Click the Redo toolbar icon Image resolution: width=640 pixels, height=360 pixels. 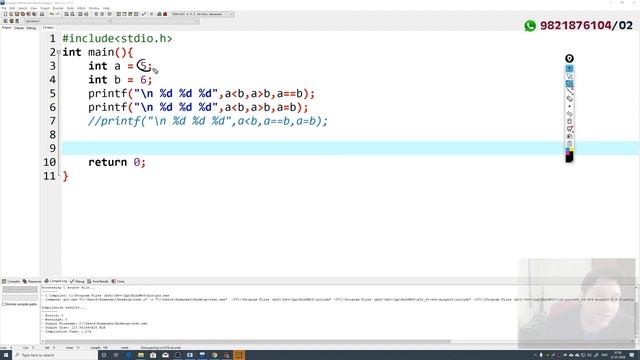58,14
